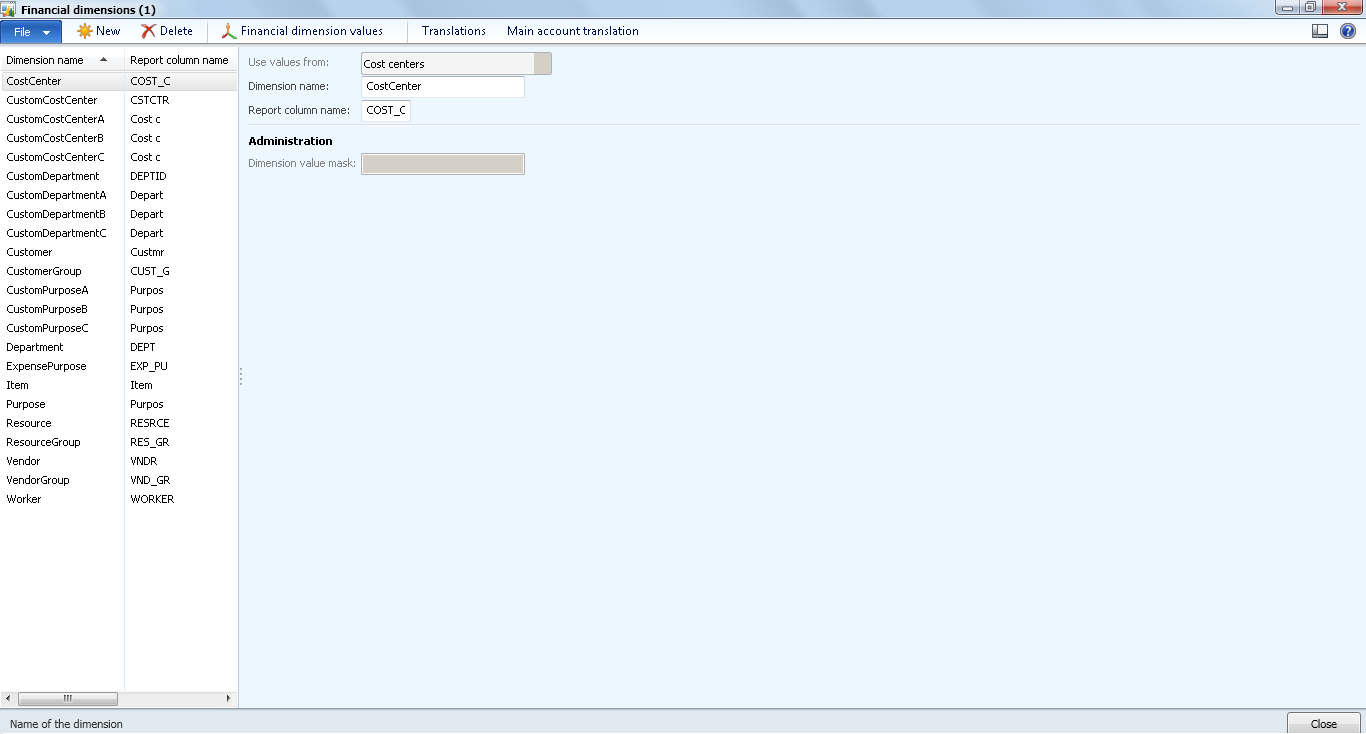
Task: Select the CostCenter row
Action: 119,81
